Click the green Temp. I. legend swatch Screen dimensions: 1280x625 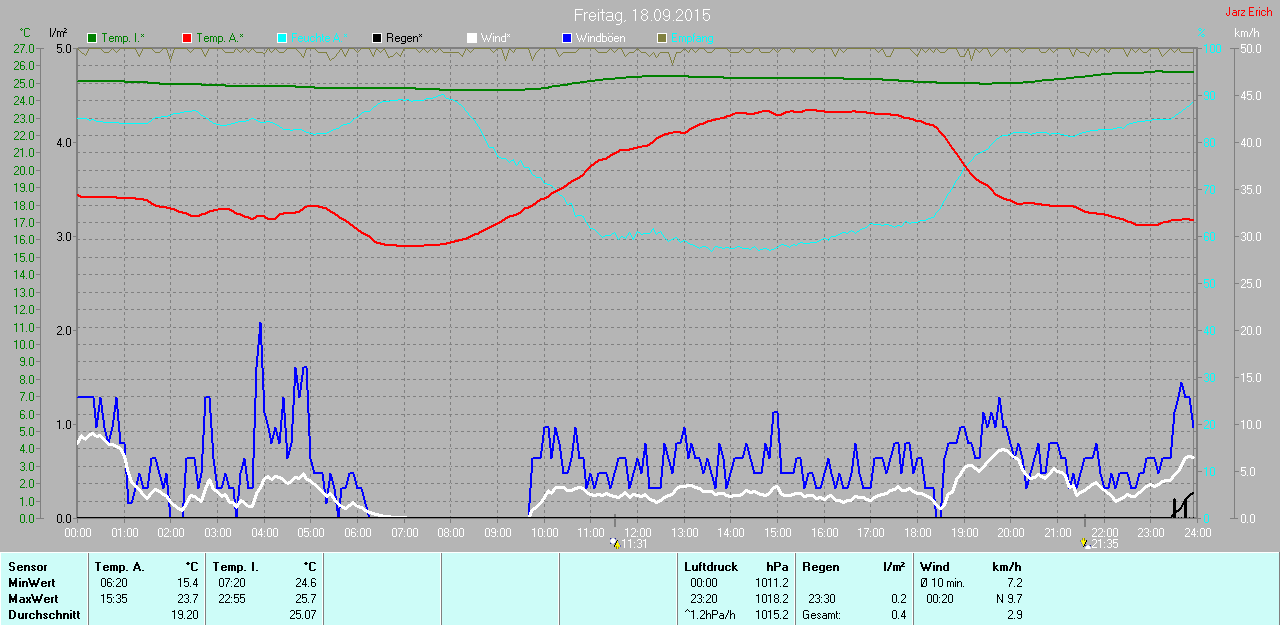[x=93, y=38]
